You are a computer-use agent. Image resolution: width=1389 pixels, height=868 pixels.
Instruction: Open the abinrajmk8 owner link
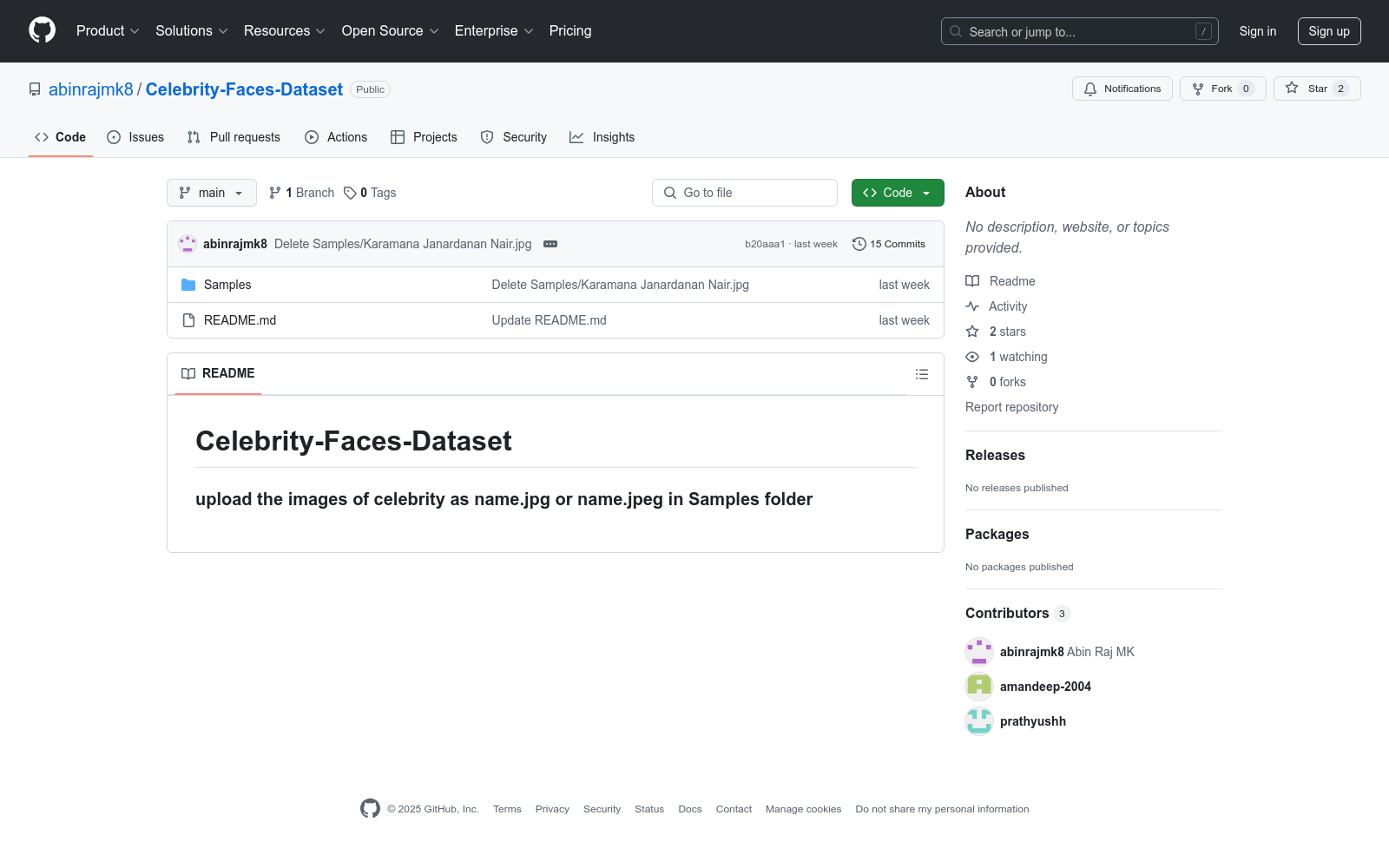(91, 89)
